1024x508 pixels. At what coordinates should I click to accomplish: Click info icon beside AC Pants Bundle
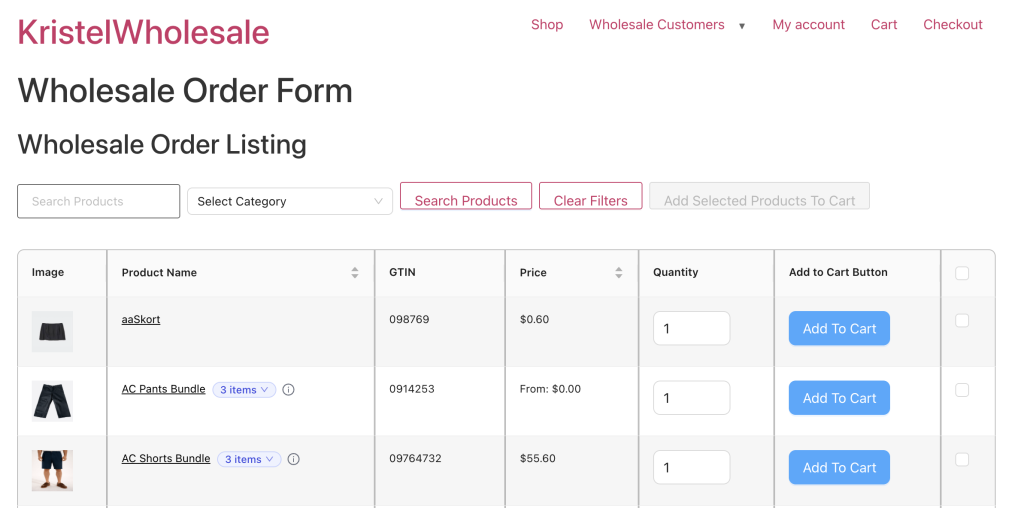tap(289, 390)
